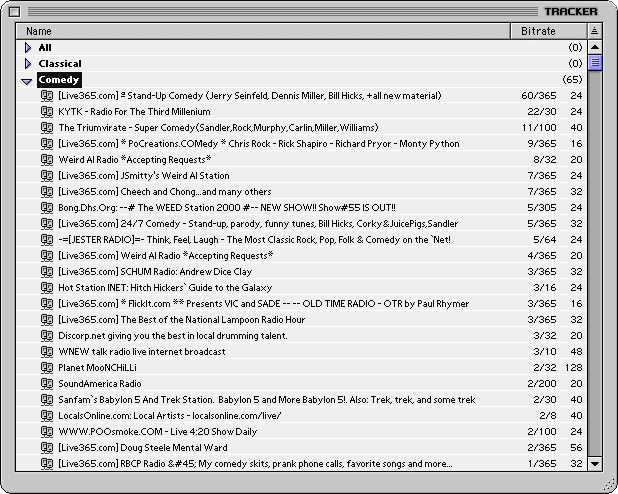Screen dimensions: 618x494
Task: Click icon for LocalsOnline.com Local Artists
Action: coord(47,416)
